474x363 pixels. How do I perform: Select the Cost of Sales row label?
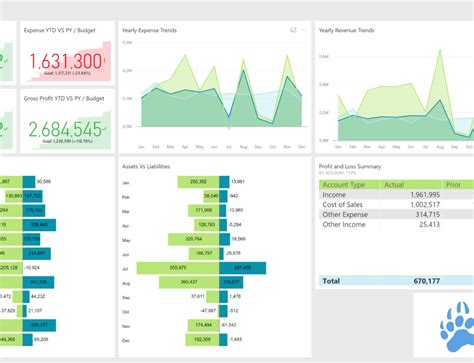tap(342, 205)
